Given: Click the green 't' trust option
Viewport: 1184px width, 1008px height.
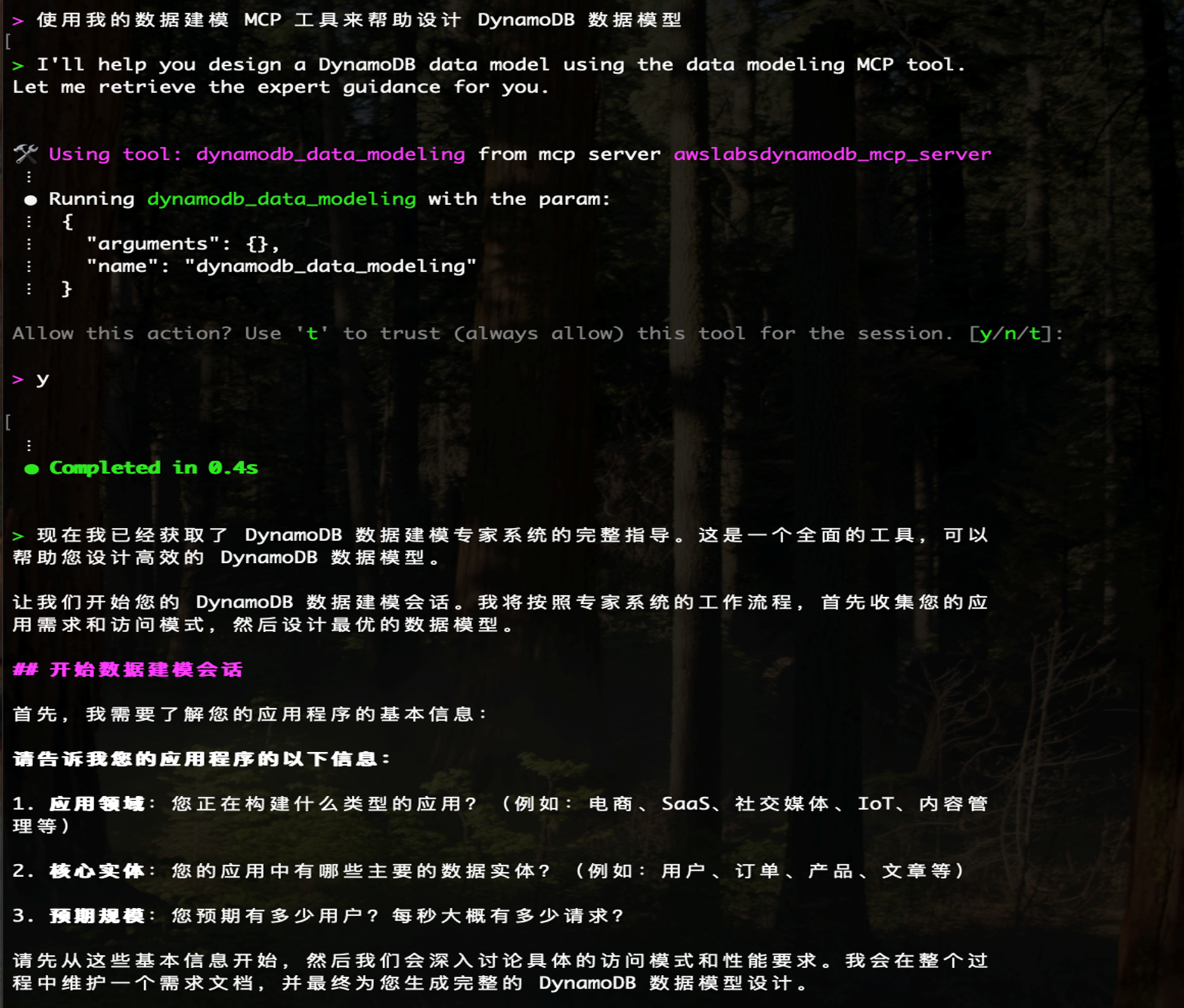Looking at the screenshot, I should pos(312,334).
